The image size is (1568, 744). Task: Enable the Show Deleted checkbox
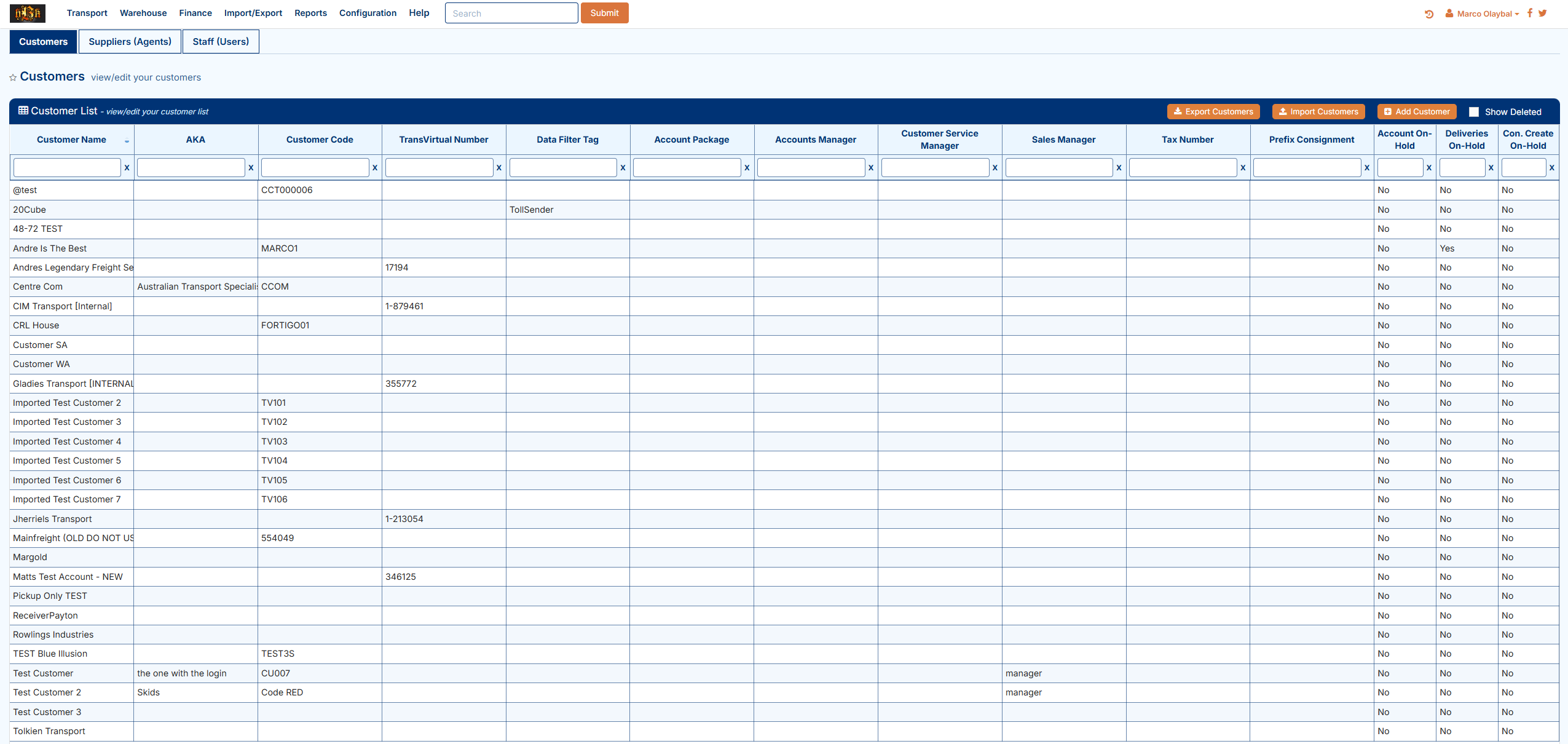coord(1474,112)
